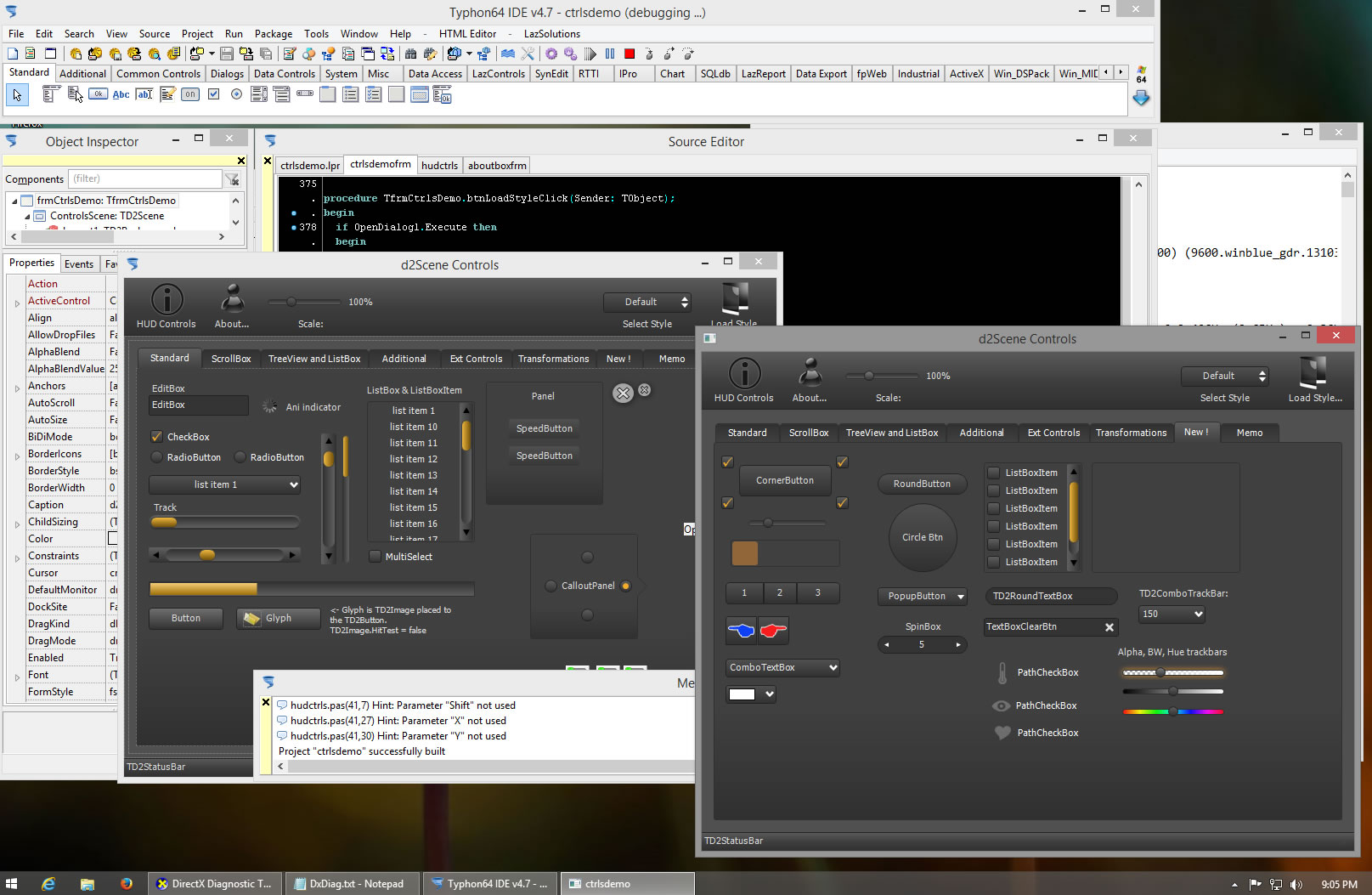The image size is (1372, 895).
Task: Open the Package menu
Action: (273, 34)
